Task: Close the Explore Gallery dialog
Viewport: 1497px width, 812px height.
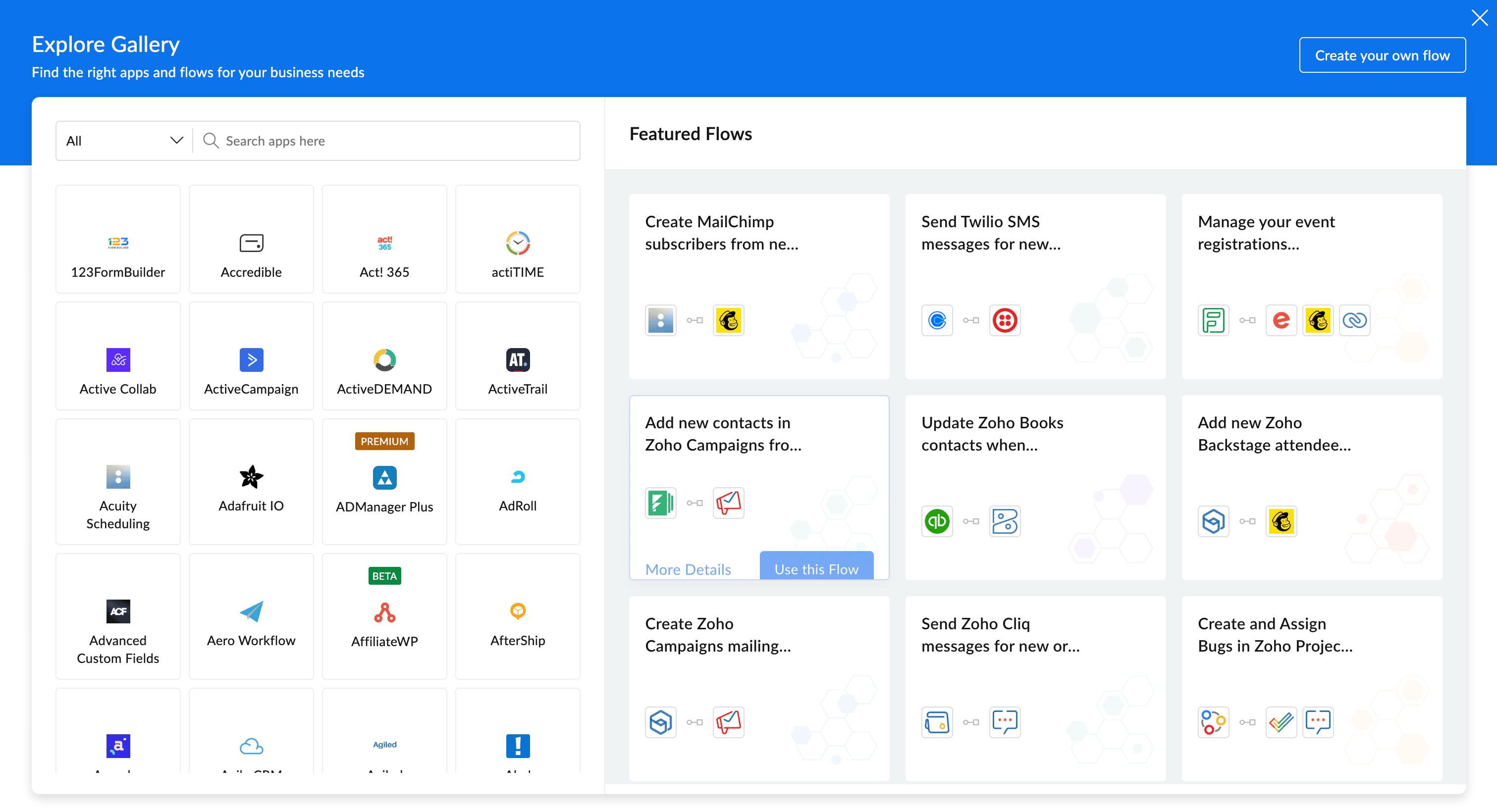Action: click(1479, 18)
